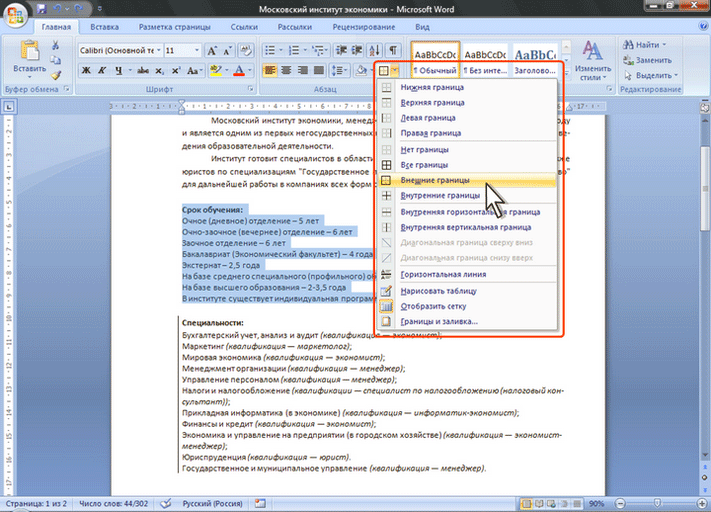711x512 pixels.
Task: Switch to Вставка tab
Action: click(104, 27)
